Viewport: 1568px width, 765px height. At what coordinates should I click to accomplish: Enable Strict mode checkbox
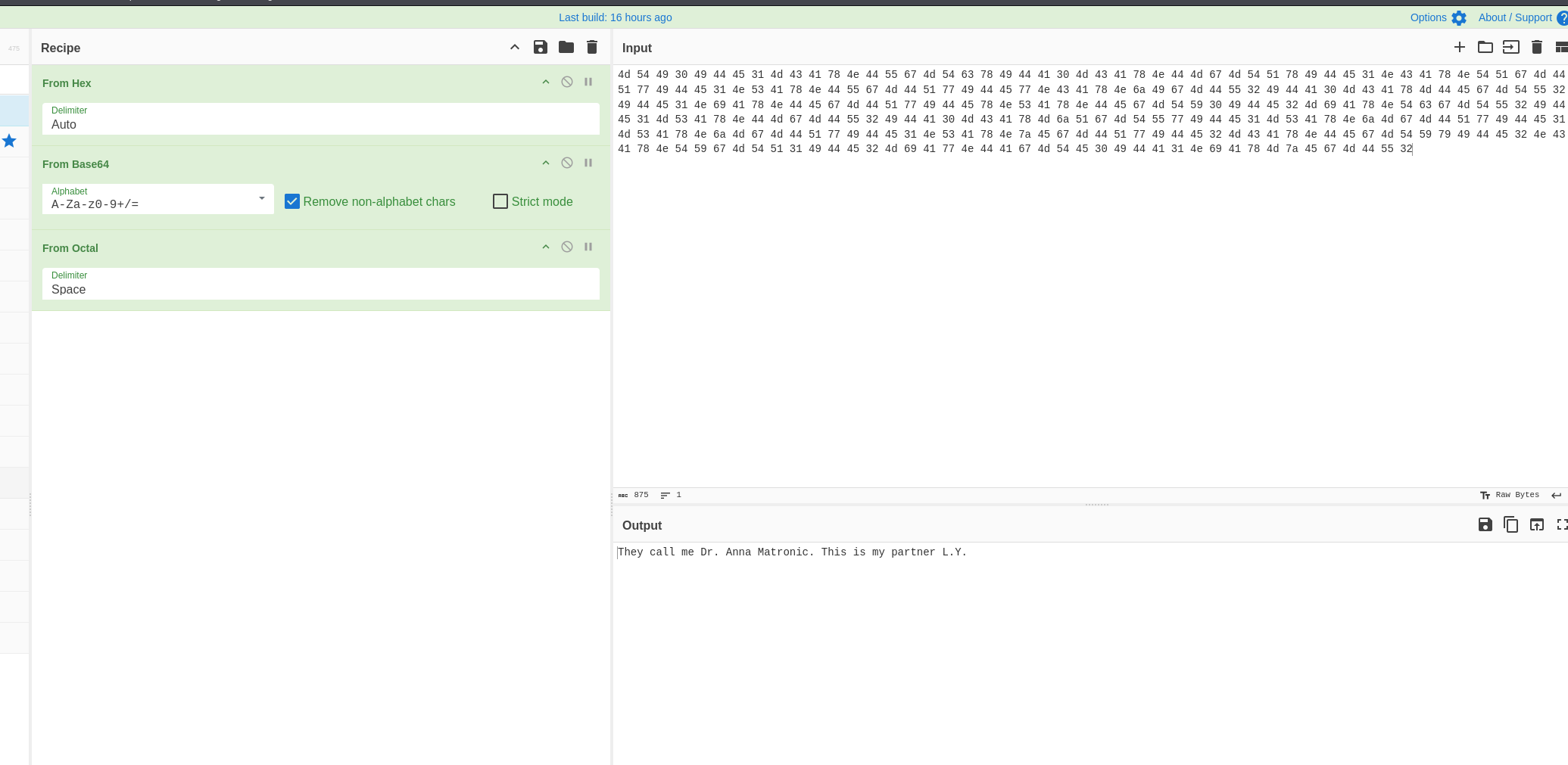click(500, 201)
